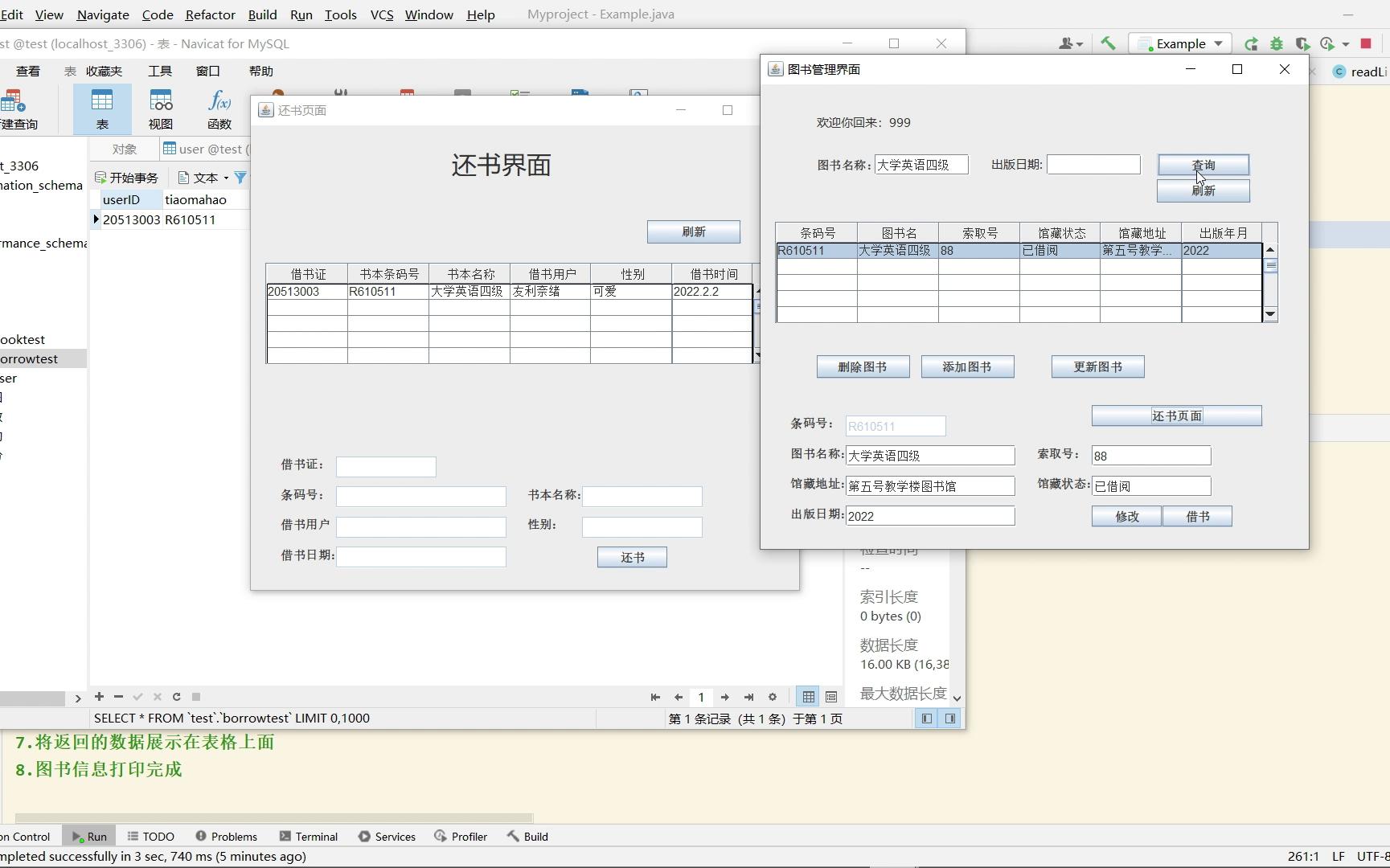Open the user account dropdown icon in IntelliJ
Screen dimensions: 1390x868
(1070, 43)
